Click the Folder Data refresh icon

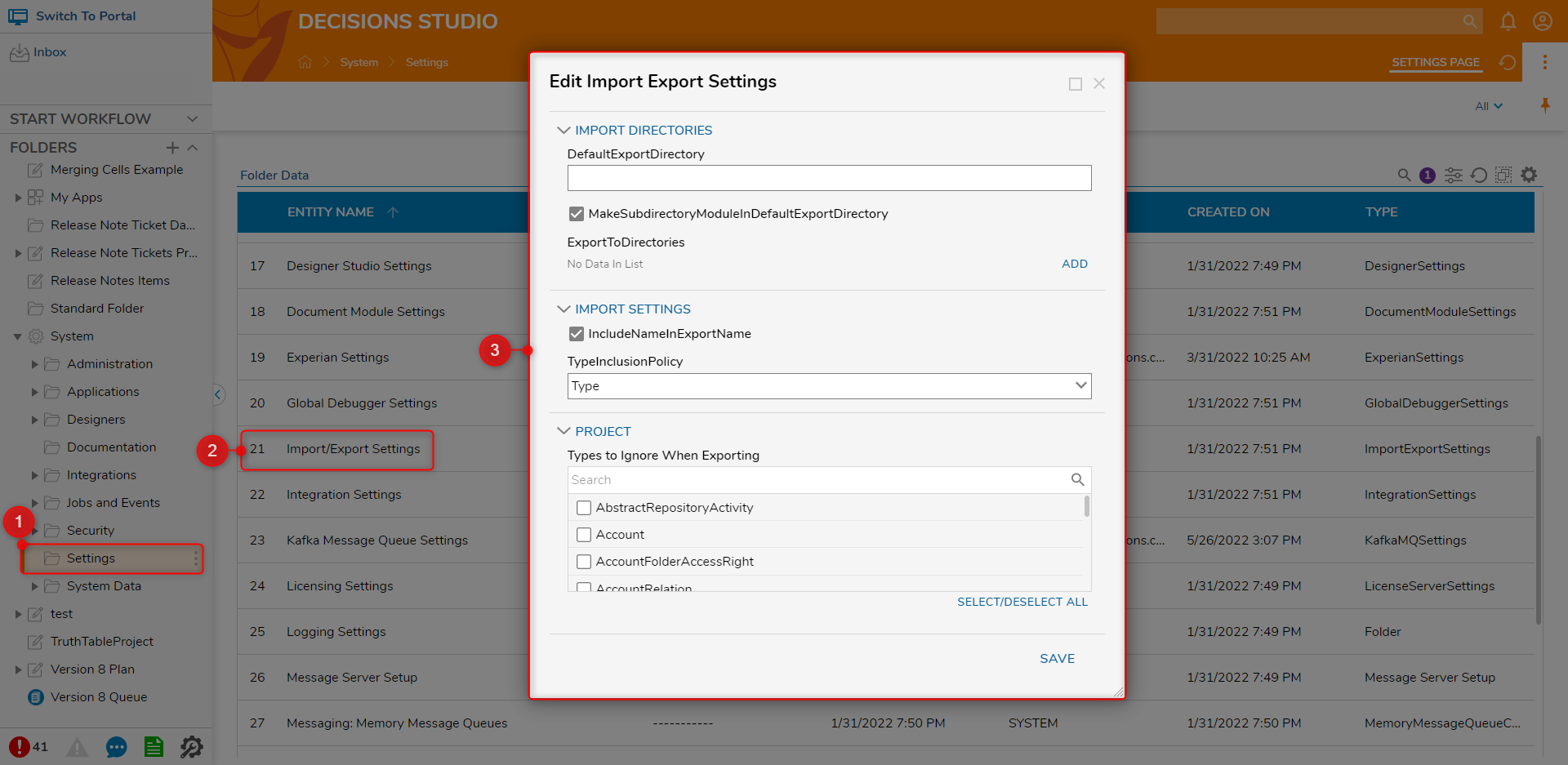tap(1478, 175)
